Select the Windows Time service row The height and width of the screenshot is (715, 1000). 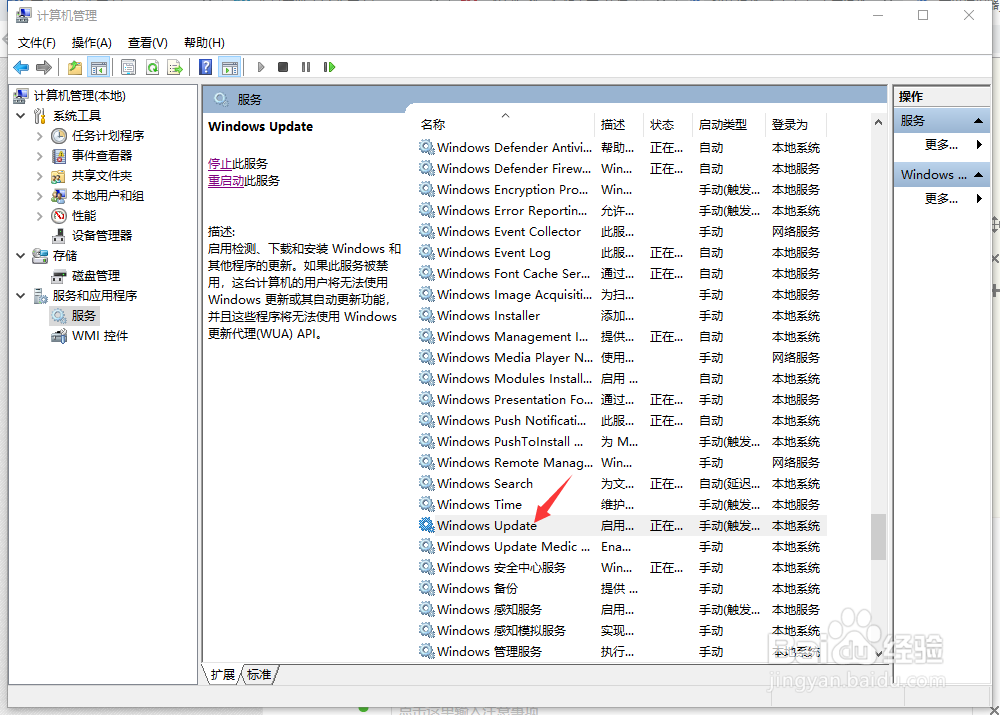(622, 505)
